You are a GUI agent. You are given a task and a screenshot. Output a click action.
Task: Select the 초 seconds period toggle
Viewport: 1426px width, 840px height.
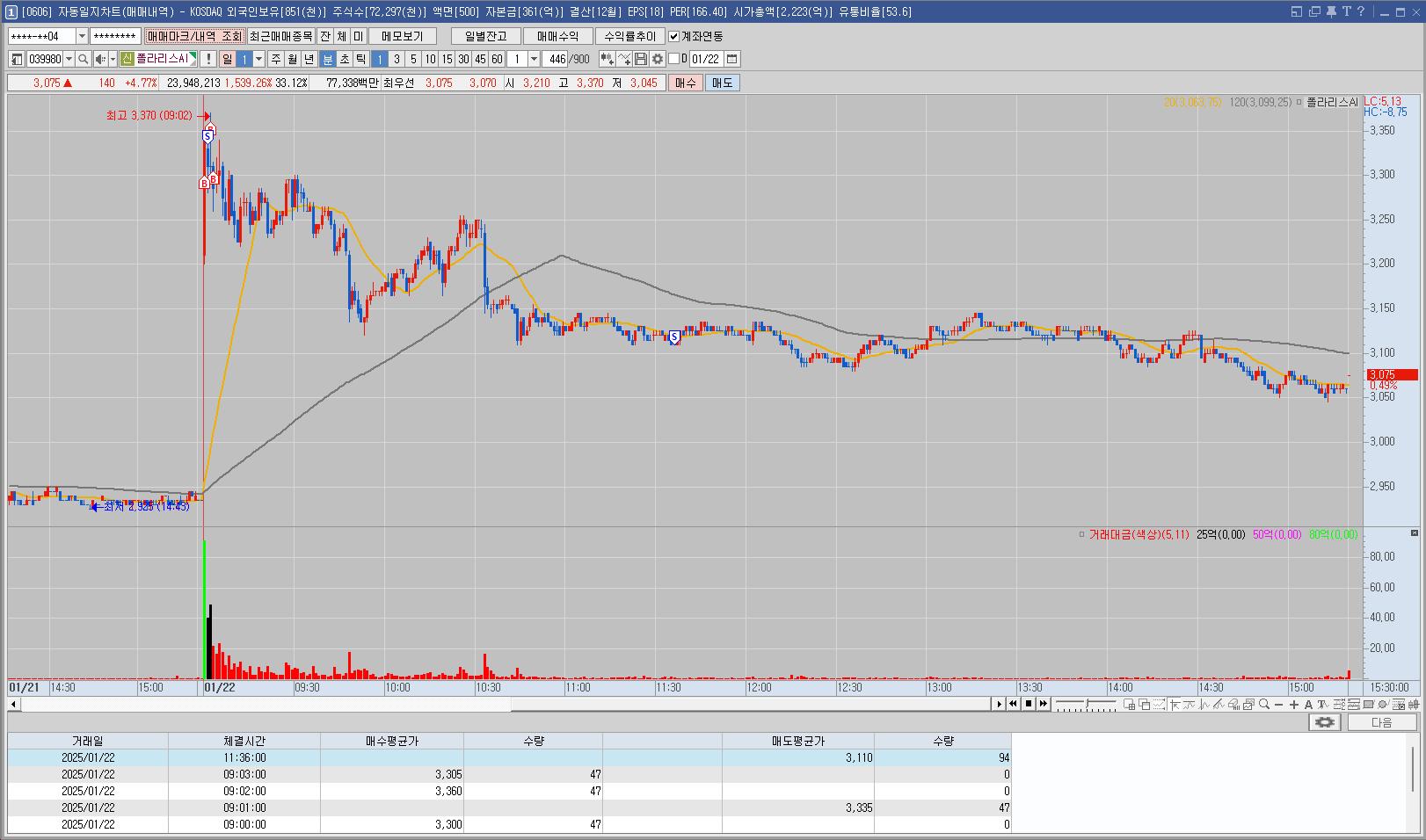pyautogui.click(x=345, y=59)
